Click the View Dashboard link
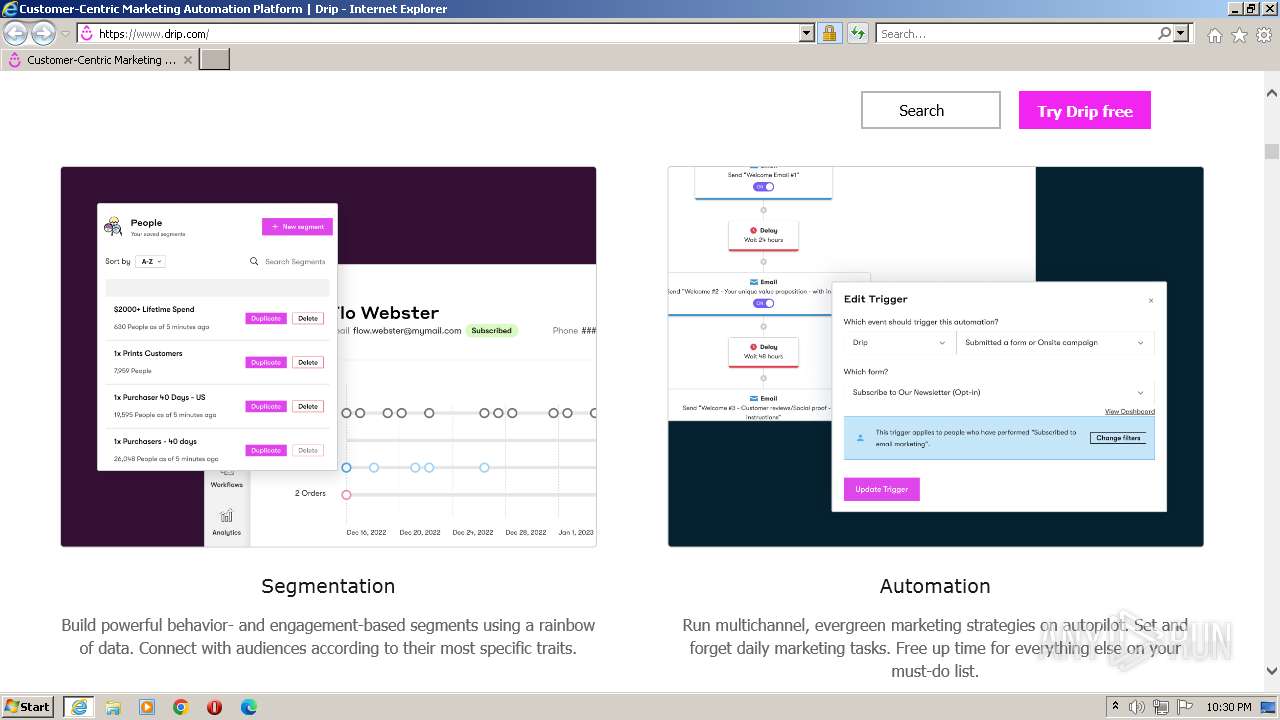Viewport: 1280px width, 720px height. coord(1129,412)
